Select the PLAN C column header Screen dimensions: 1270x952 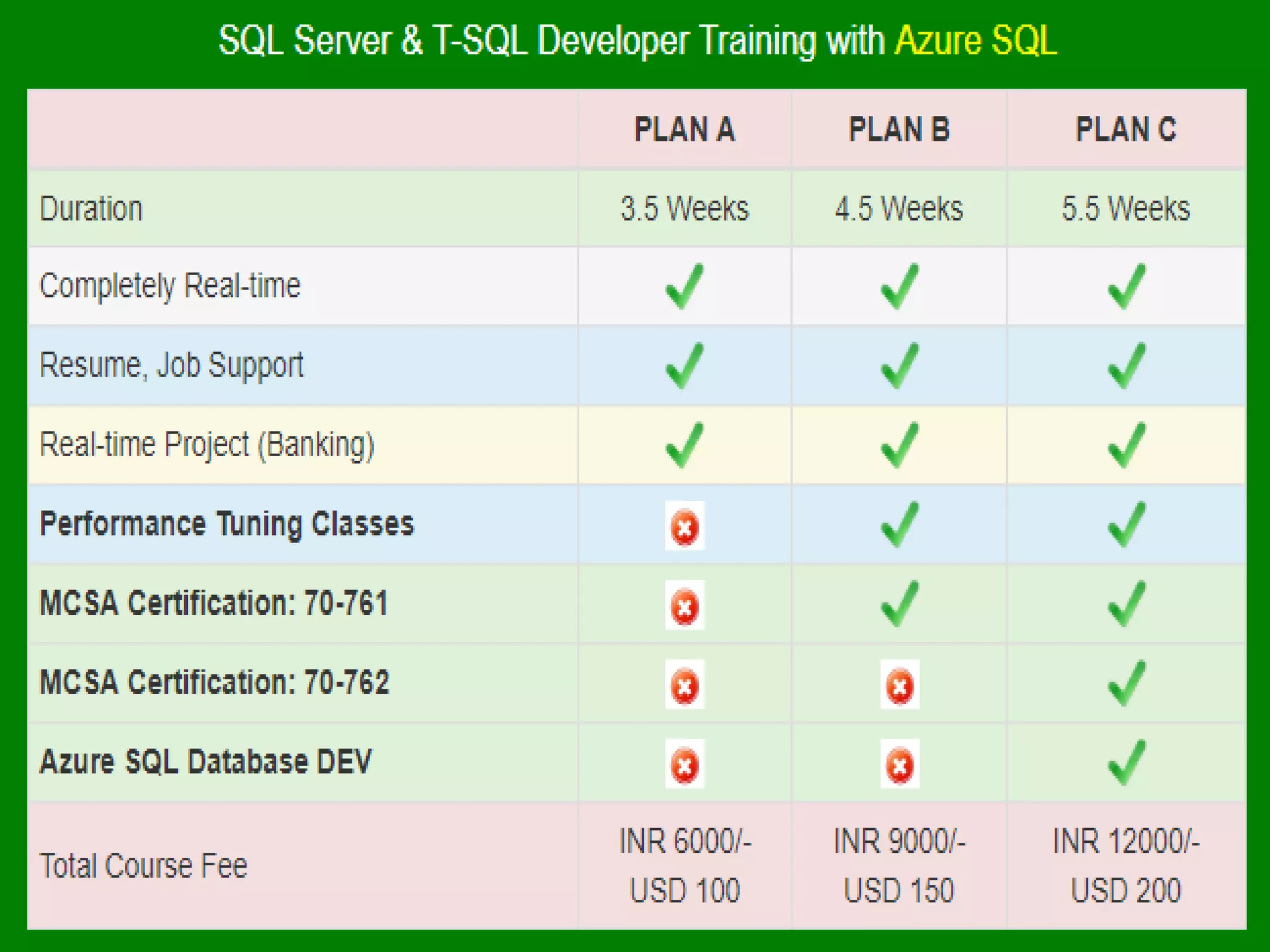(x=1126, y=130)
